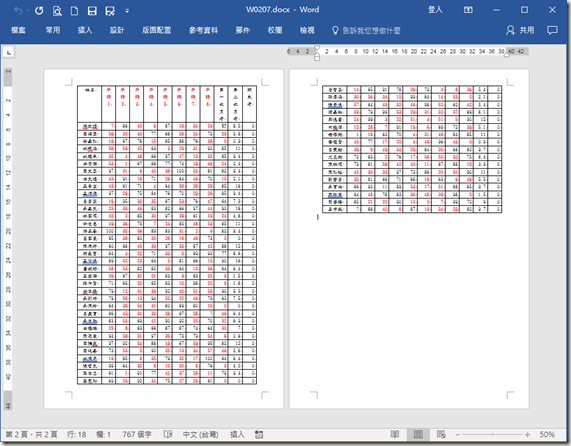Click the right indent marker on horizontal ruler

click(x=507, y=55)
